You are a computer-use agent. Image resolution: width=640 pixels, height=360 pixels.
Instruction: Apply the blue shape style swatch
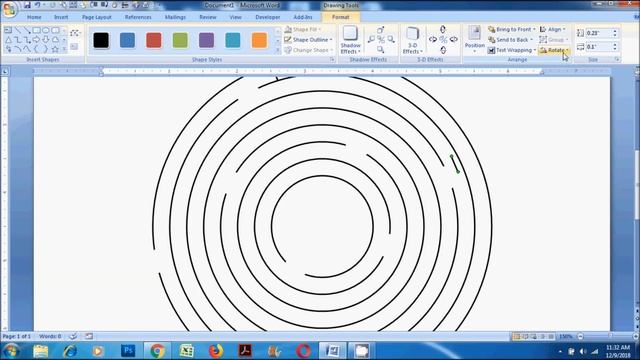(127, 40)
